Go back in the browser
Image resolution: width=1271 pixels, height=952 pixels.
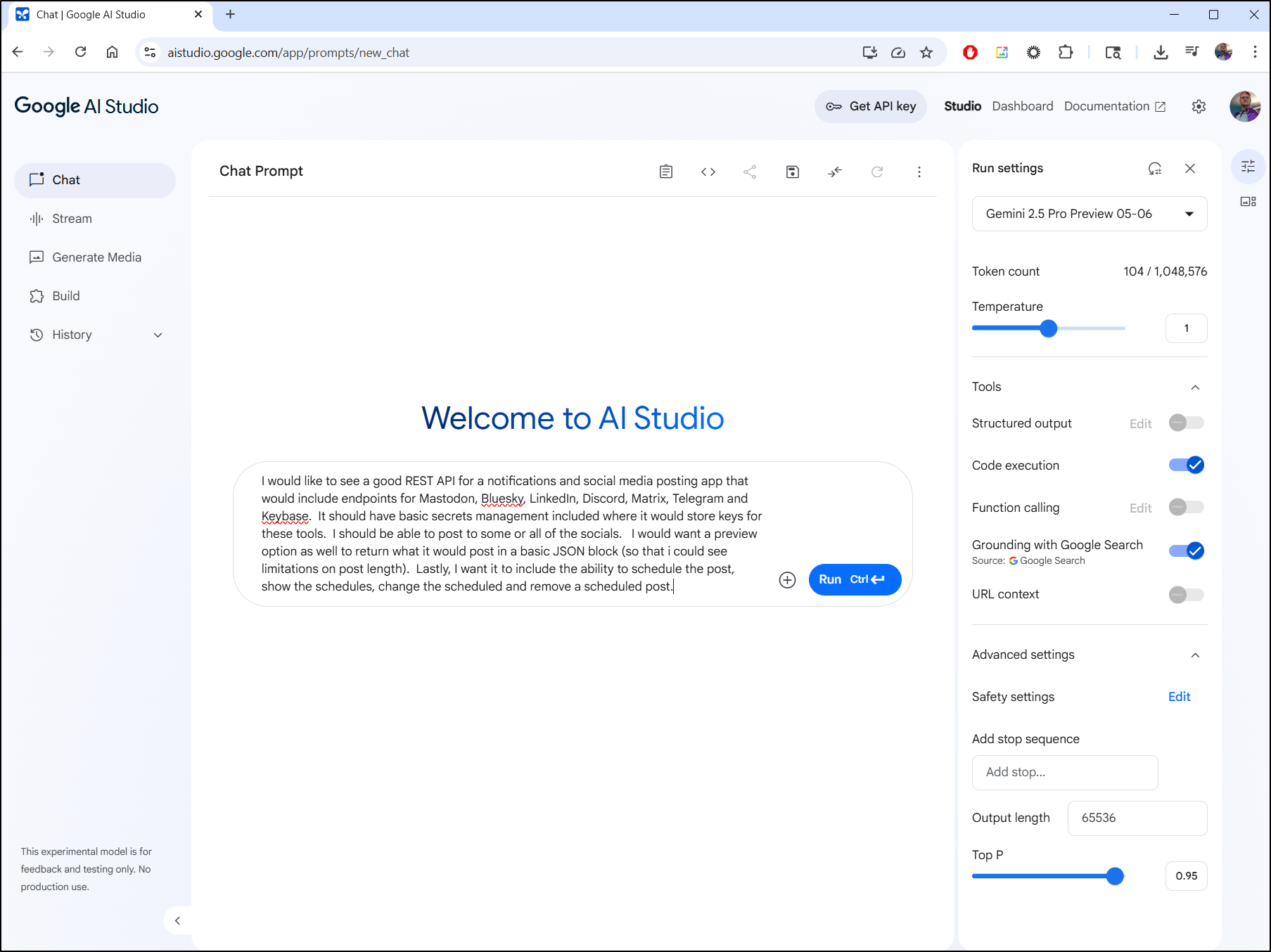[x=18, y=52]
